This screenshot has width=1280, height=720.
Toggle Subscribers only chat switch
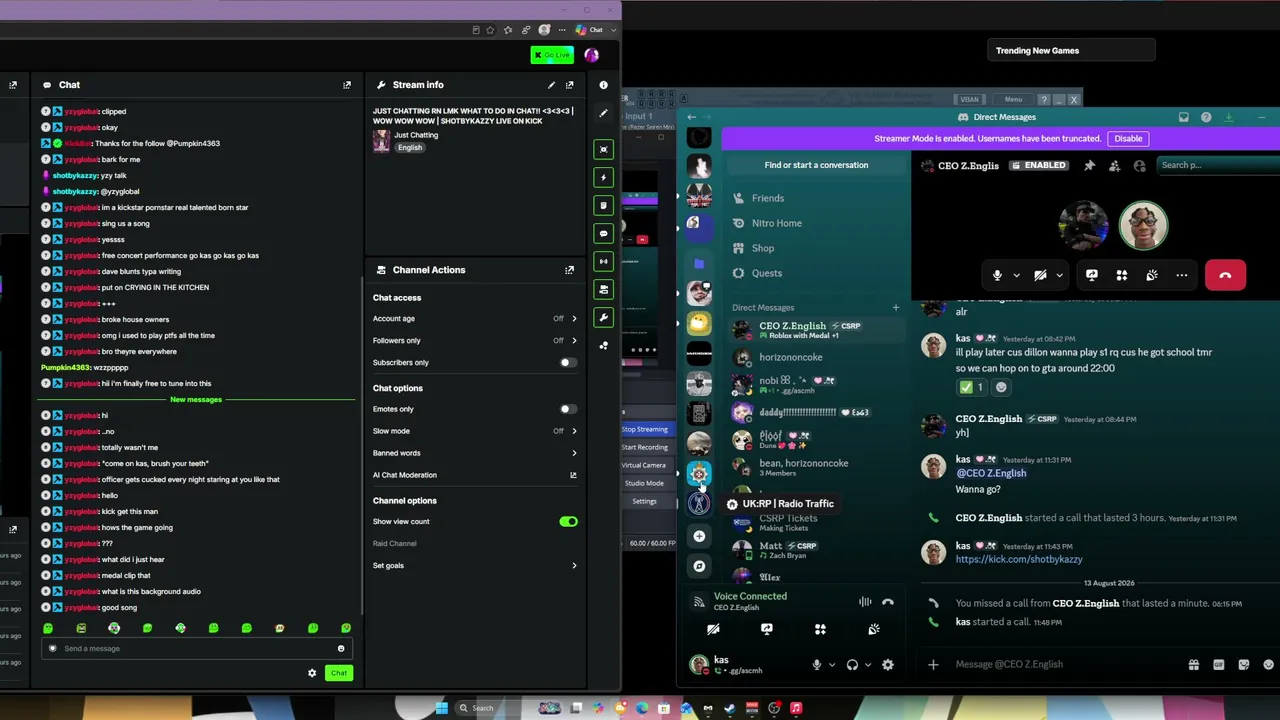click(x=568, y=362)
